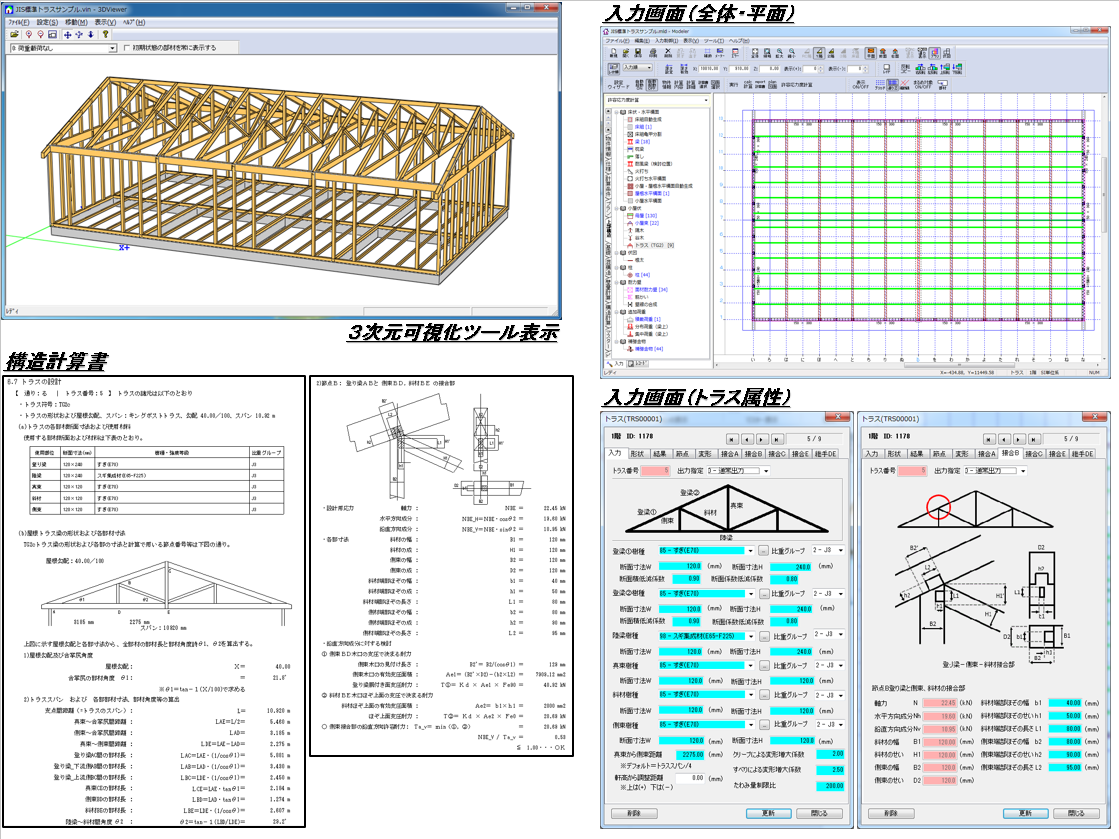
Task: Click the report 計算書 icon in Modeler
Action: coord(760,84)
